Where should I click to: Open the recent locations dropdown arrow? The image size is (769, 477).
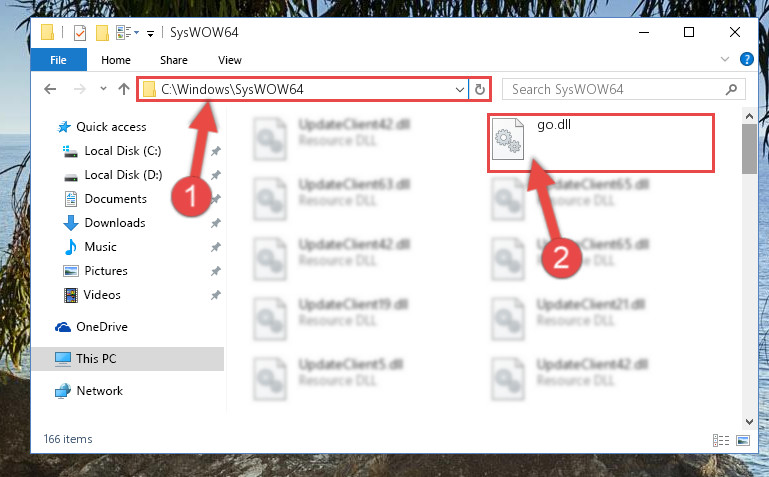coord(103,89)
